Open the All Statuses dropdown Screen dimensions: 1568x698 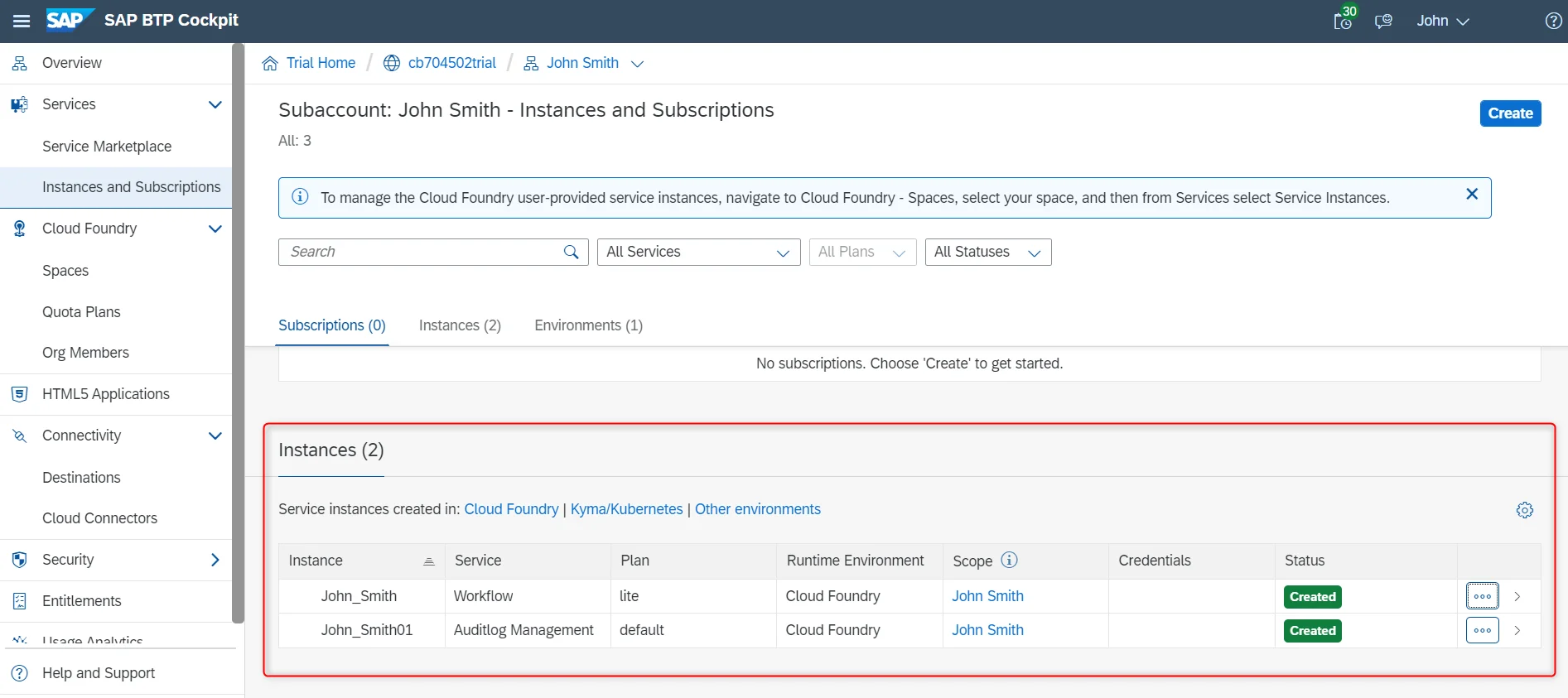point(988,253)
